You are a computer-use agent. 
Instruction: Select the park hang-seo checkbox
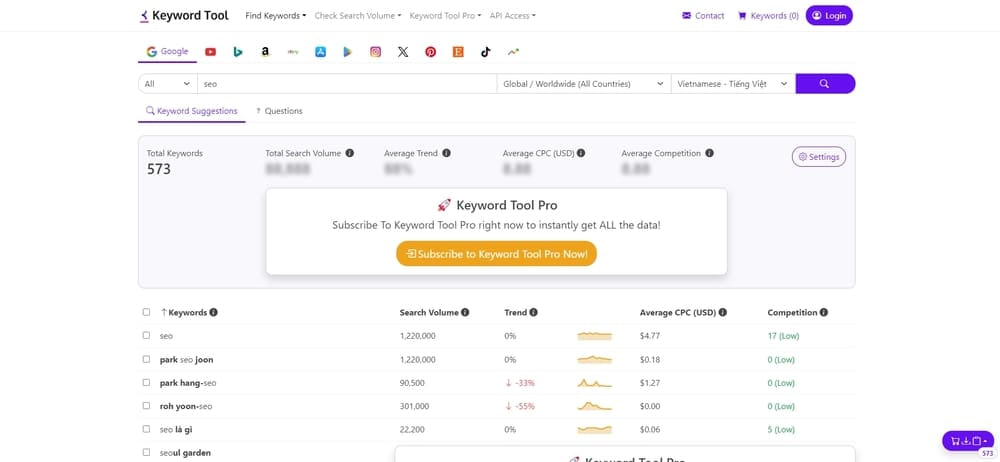(147, 382)
